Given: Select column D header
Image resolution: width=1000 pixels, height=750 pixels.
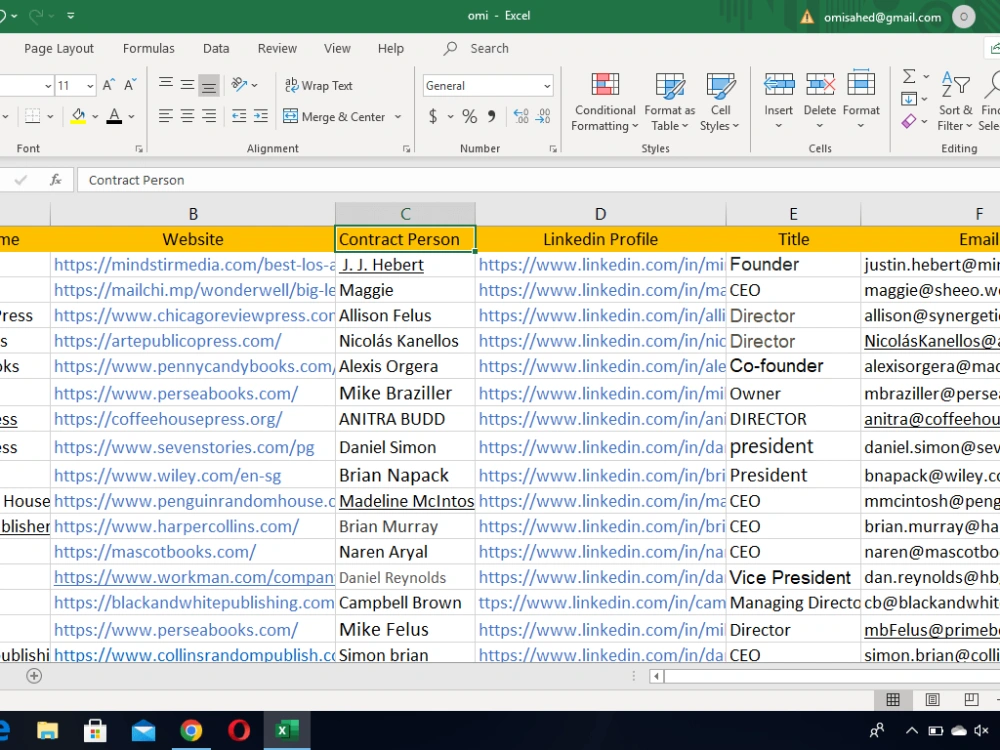Looking at the screenshot, I should click(x=601, y=214).
